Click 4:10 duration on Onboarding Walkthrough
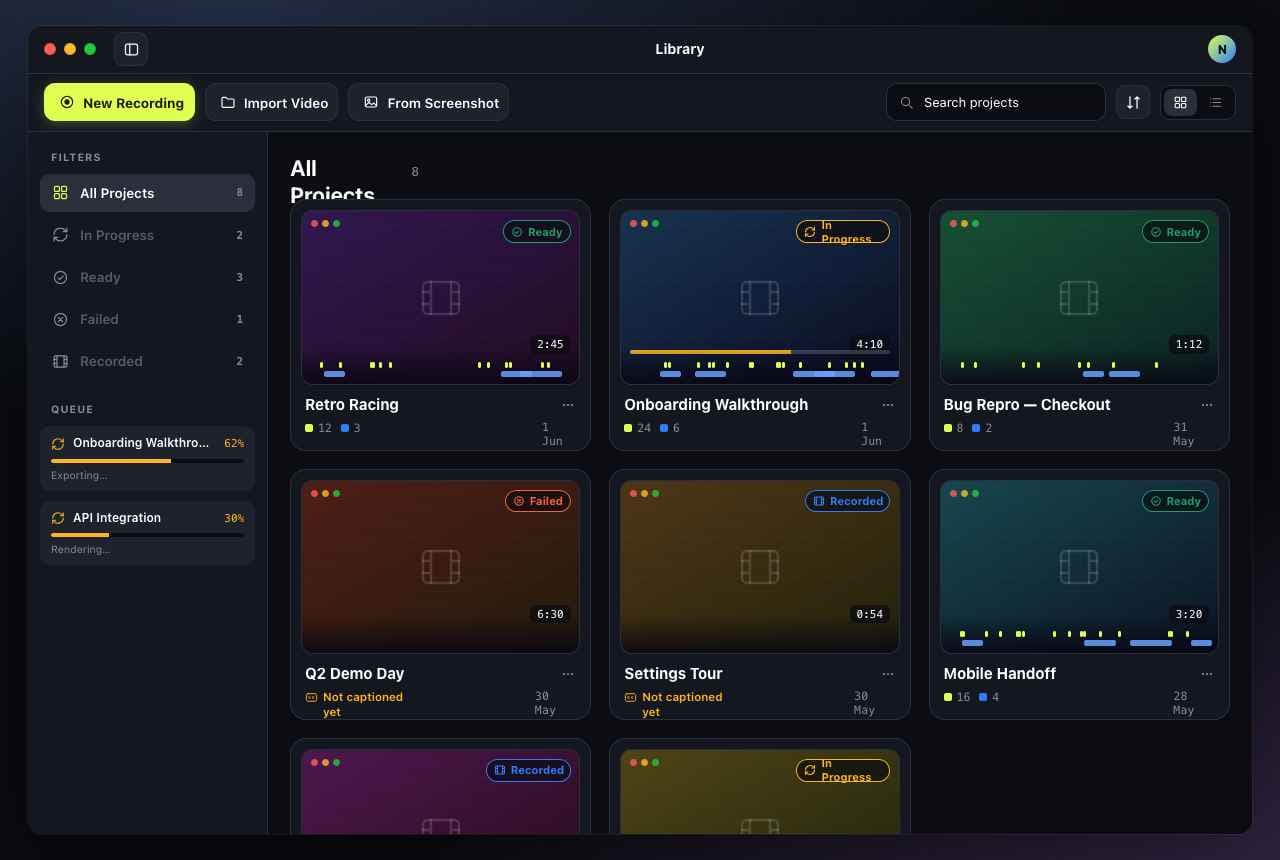The image size is (1280, 860). 870,344
